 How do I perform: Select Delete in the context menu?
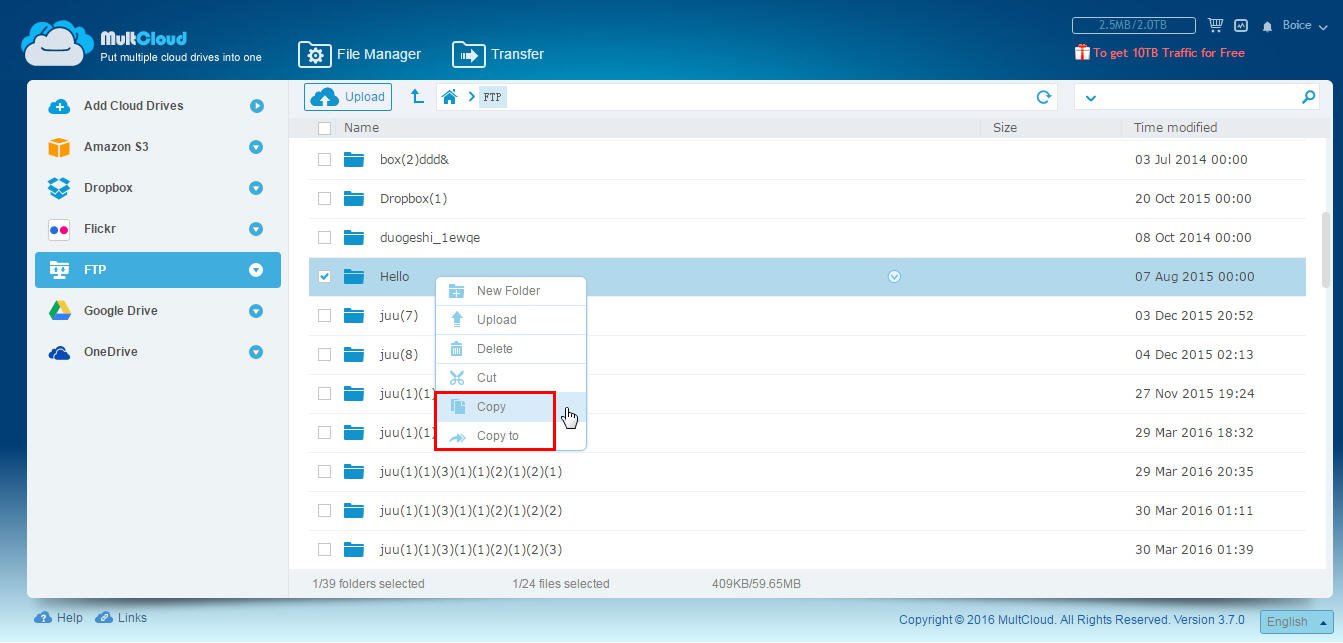tap(494, 349)
